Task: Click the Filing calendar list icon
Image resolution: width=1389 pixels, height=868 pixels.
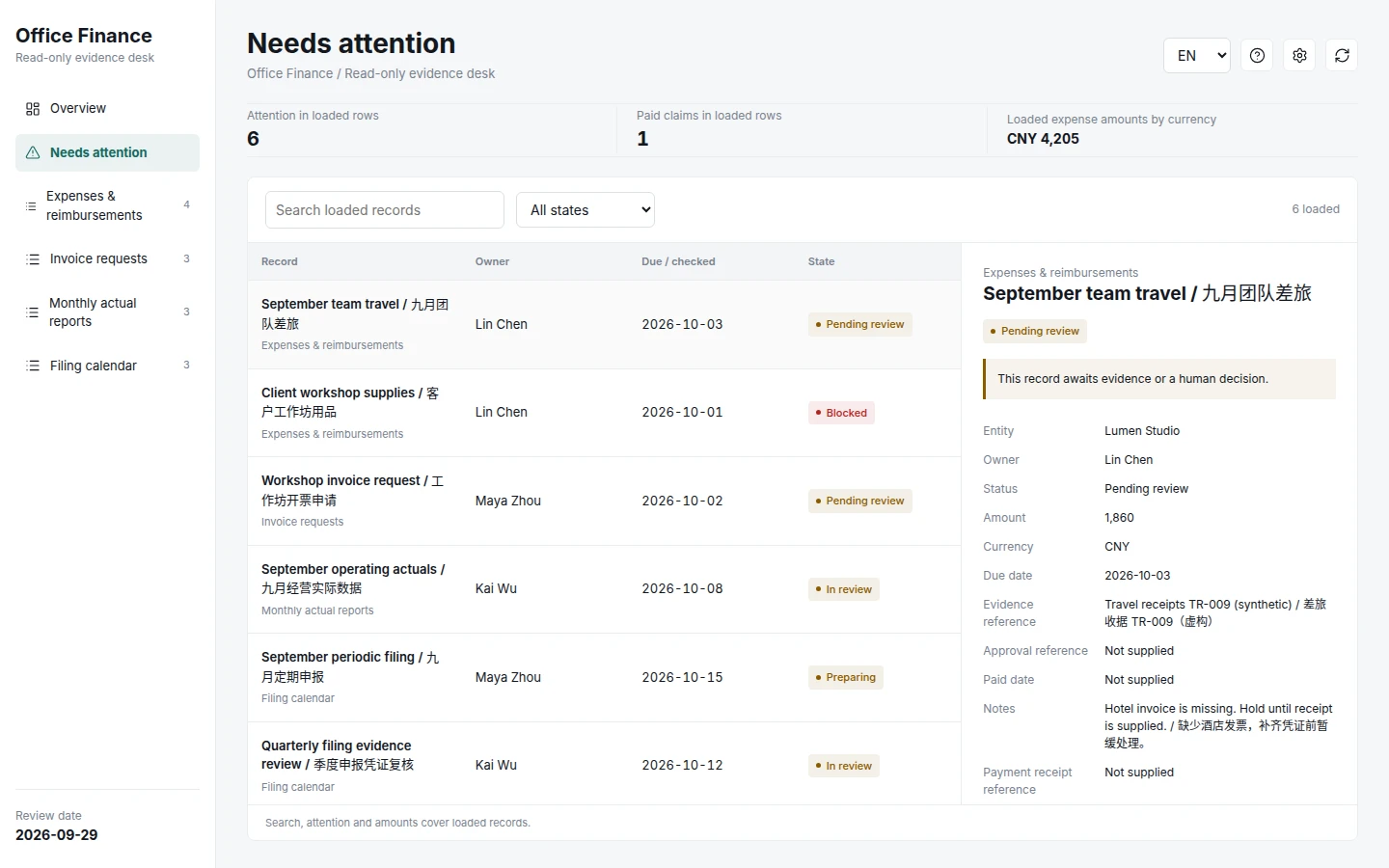Action: click(x=33, y=366)
